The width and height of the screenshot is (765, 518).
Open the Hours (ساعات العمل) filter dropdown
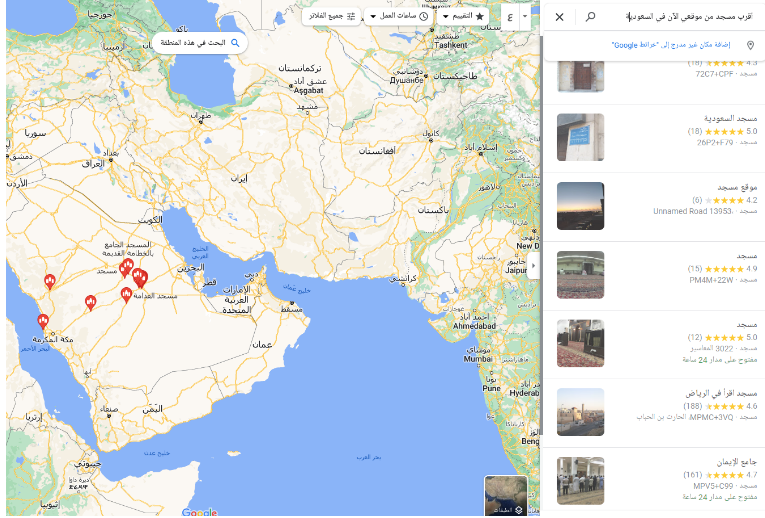point(398,16)
